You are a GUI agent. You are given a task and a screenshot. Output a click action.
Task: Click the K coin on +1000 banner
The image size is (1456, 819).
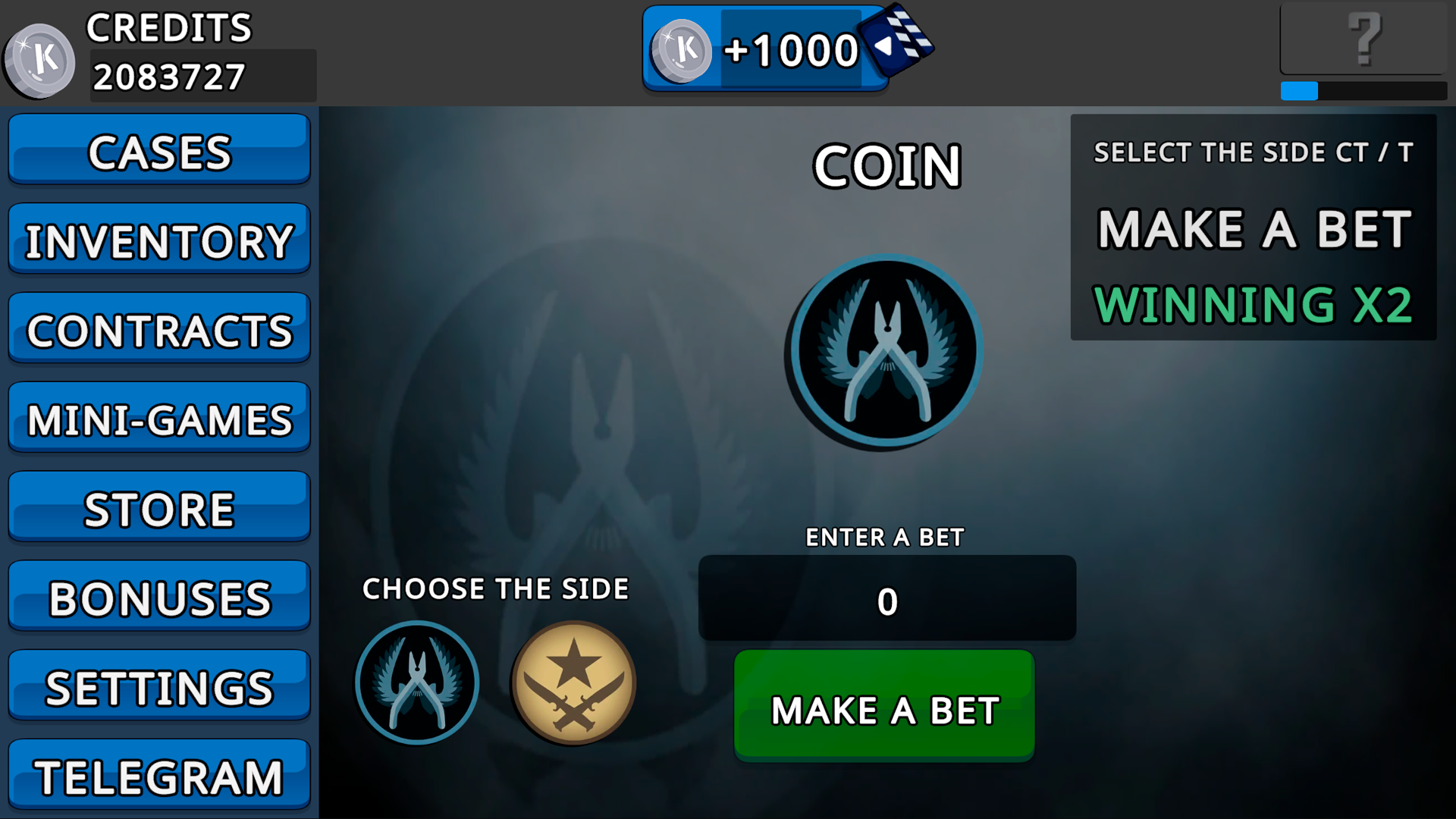point(681,51)
